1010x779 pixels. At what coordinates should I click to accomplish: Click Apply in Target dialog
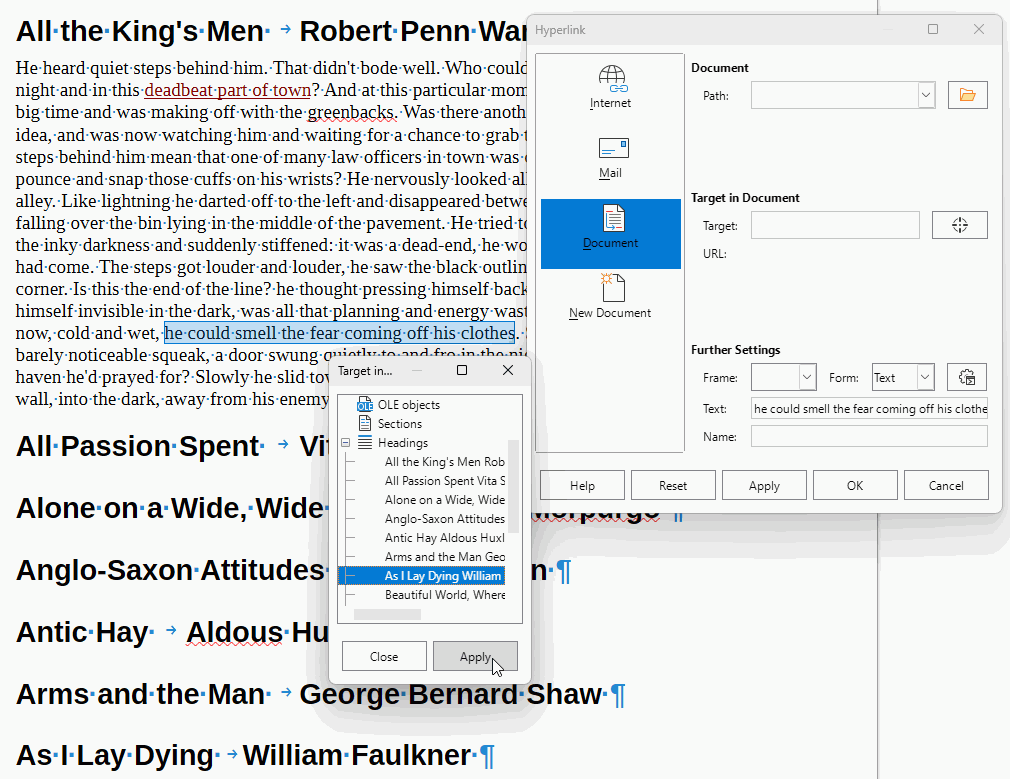tap(475, 656)
